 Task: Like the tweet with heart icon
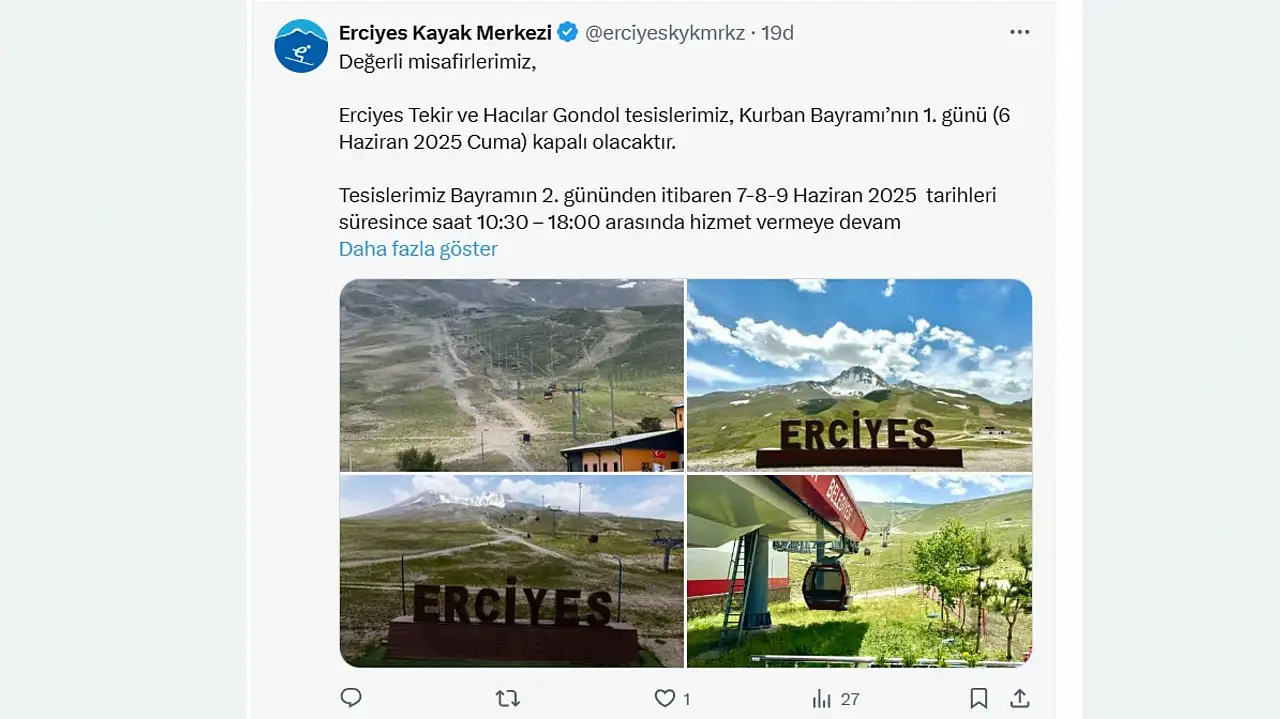click(665, 698)
